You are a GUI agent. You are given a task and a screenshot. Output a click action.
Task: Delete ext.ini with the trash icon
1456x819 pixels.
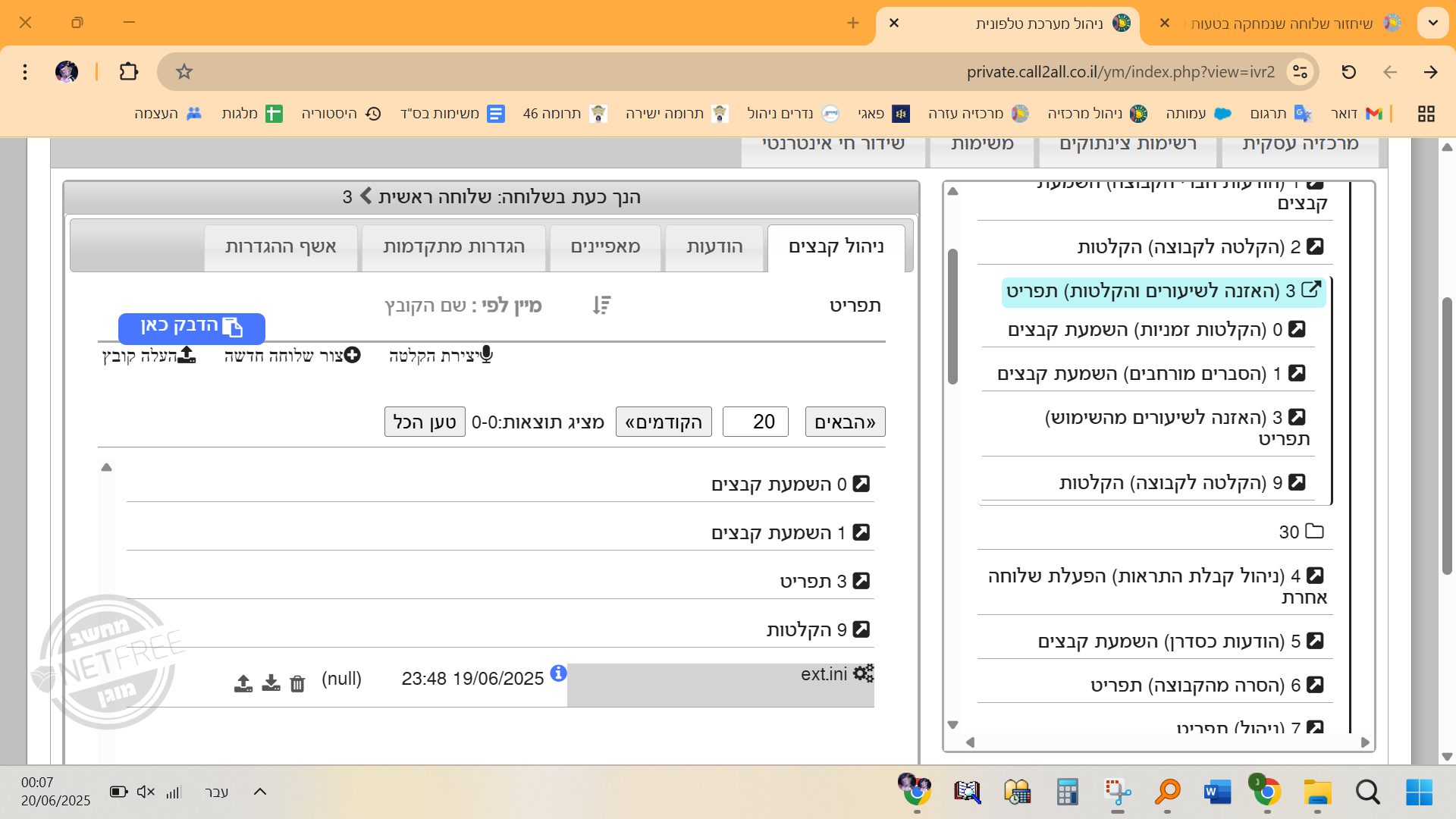(297, 683)
